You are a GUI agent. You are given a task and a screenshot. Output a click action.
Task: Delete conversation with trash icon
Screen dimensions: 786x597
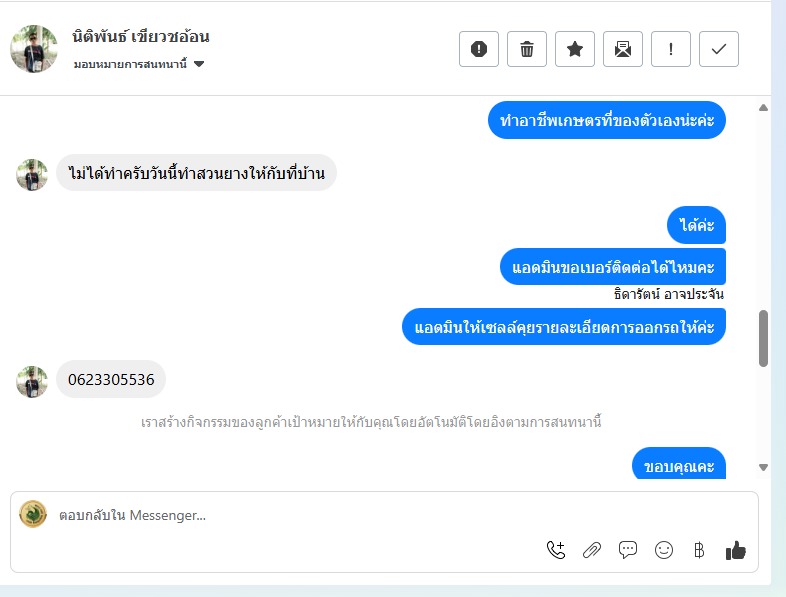527,49
